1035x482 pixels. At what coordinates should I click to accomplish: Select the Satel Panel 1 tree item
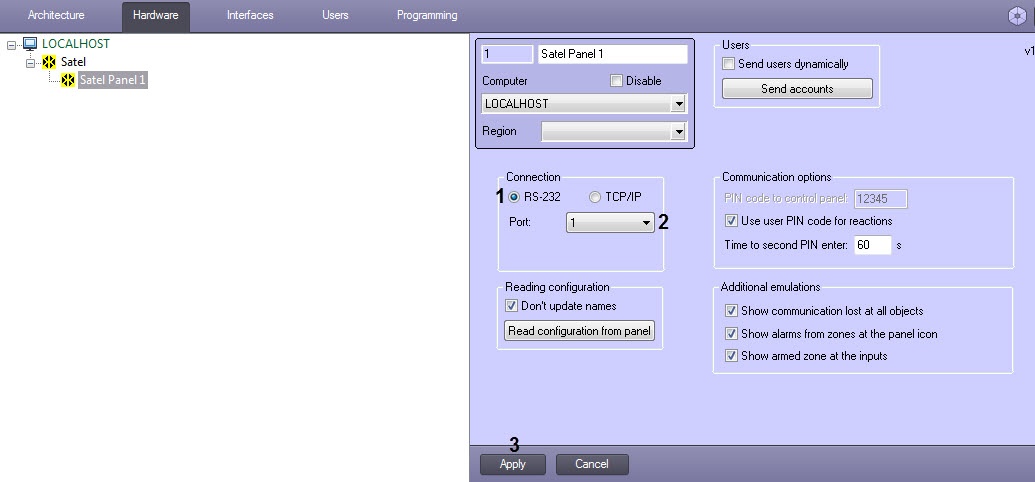click(x=112, y=81)
